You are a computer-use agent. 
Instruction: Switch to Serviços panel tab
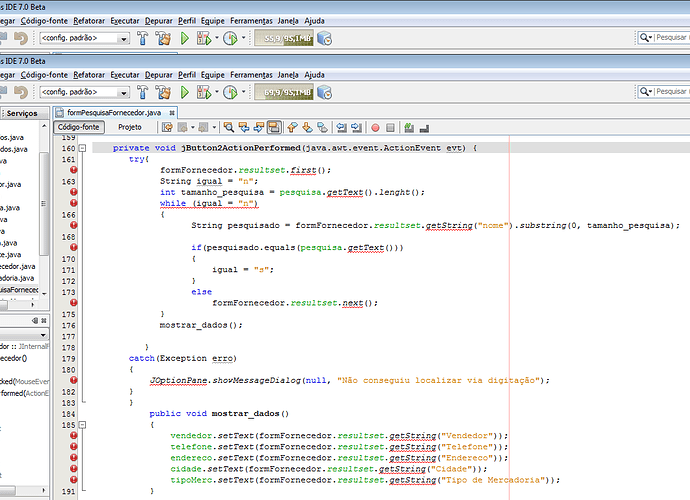22,114
